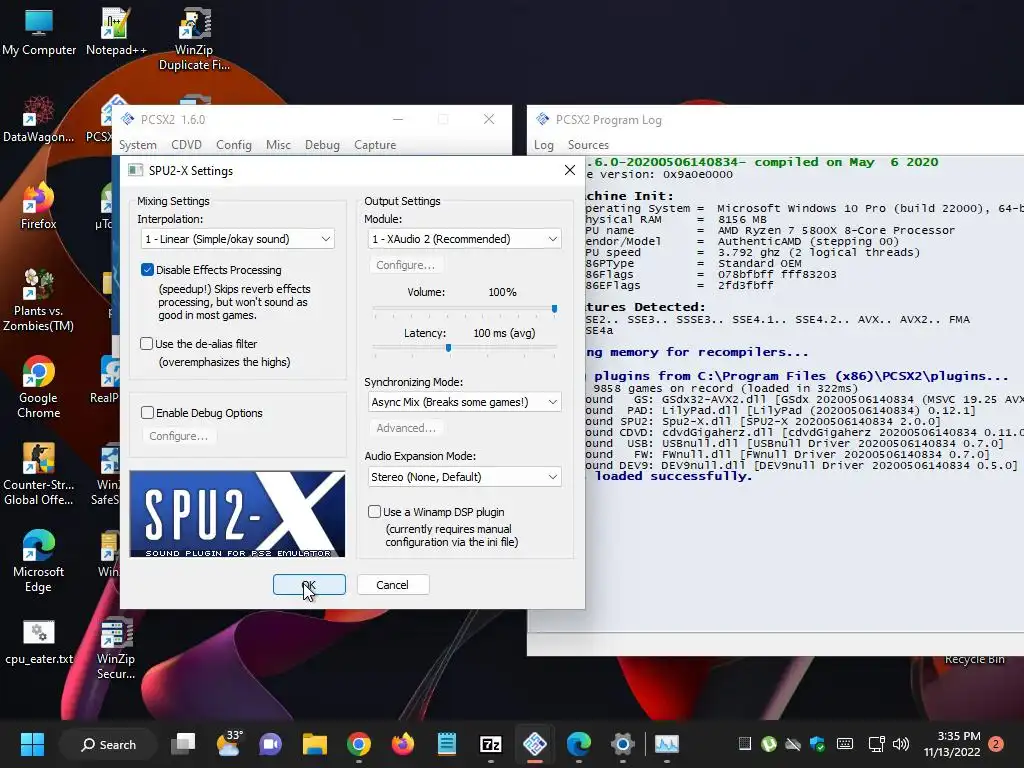Click the OneDrive cloud tray icon
This screenshot has height=768, width=1024.
(x=793, y=744)
